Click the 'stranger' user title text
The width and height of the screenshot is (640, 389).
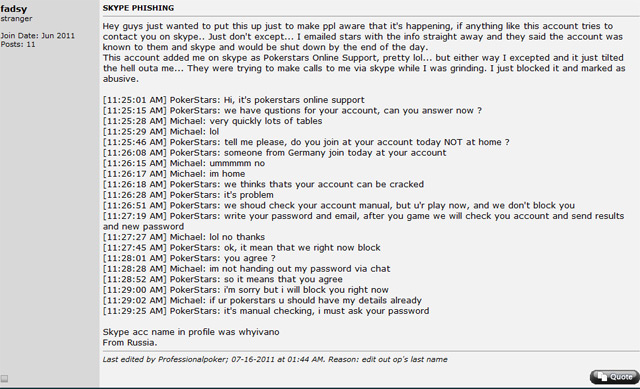16,19
